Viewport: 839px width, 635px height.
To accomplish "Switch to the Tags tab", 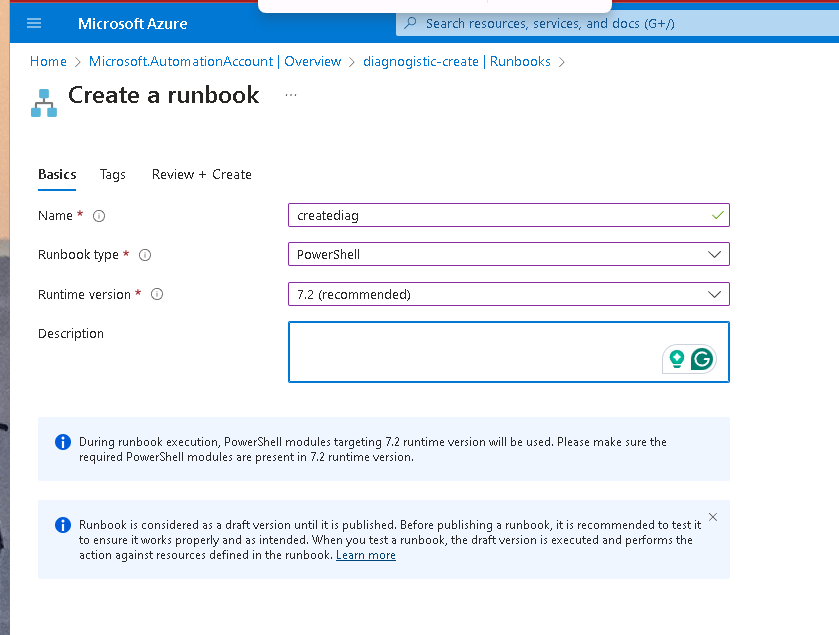I will [112, 174].
